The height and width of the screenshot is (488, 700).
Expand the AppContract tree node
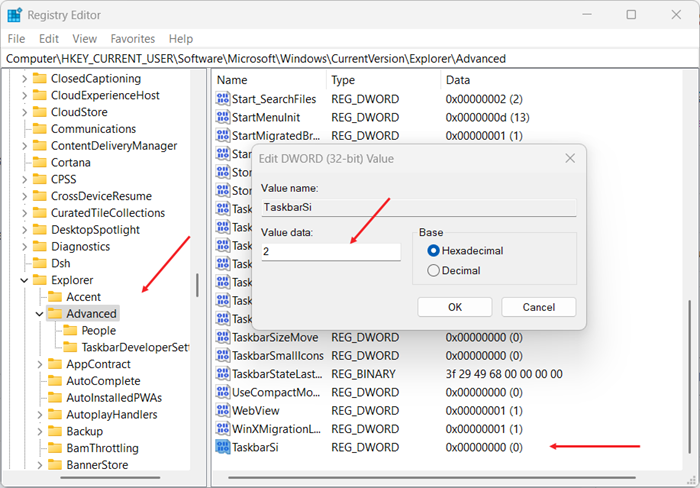pyautogui.click(x=40, y=364)
